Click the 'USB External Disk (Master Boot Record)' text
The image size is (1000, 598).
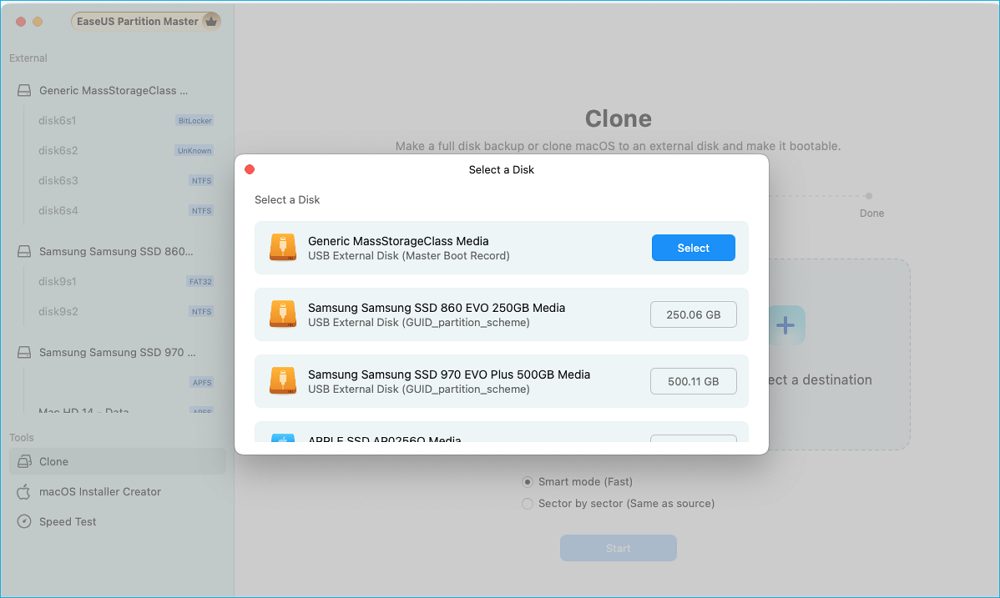point(409,256)
